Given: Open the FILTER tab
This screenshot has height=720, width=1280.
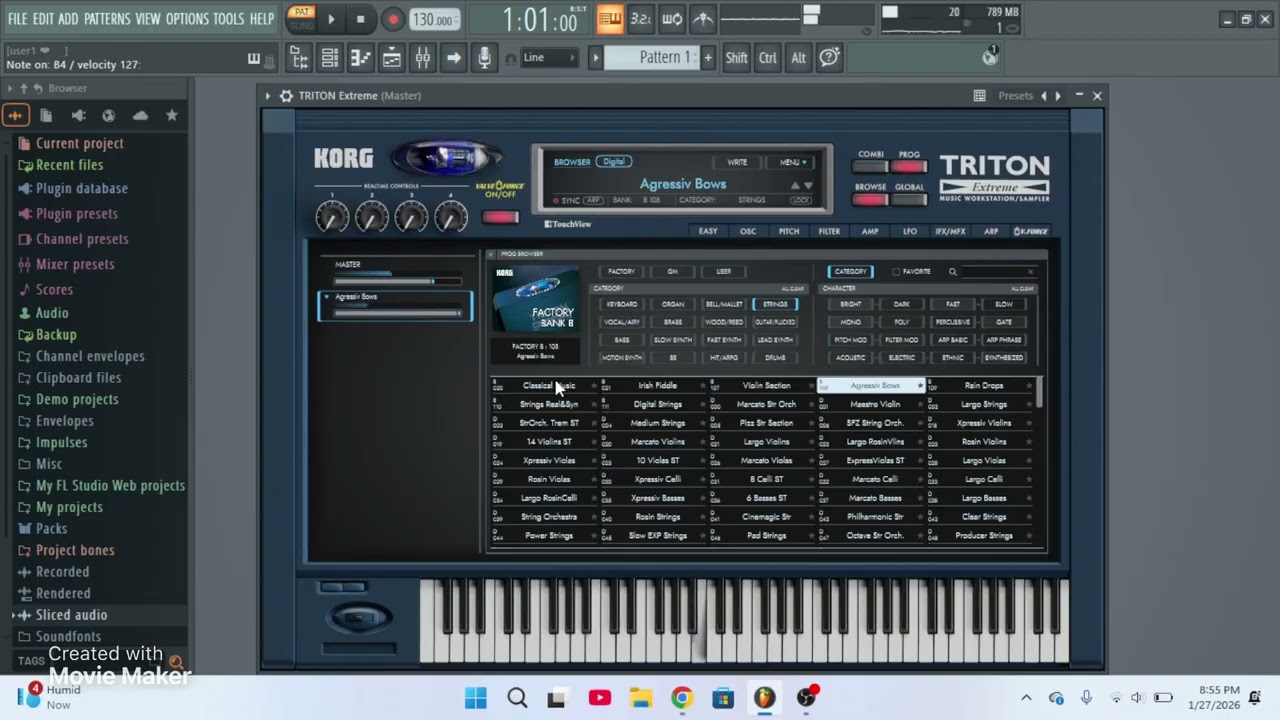Looking at the screenshot, I should pyautogui.click(x=829, y=232).
